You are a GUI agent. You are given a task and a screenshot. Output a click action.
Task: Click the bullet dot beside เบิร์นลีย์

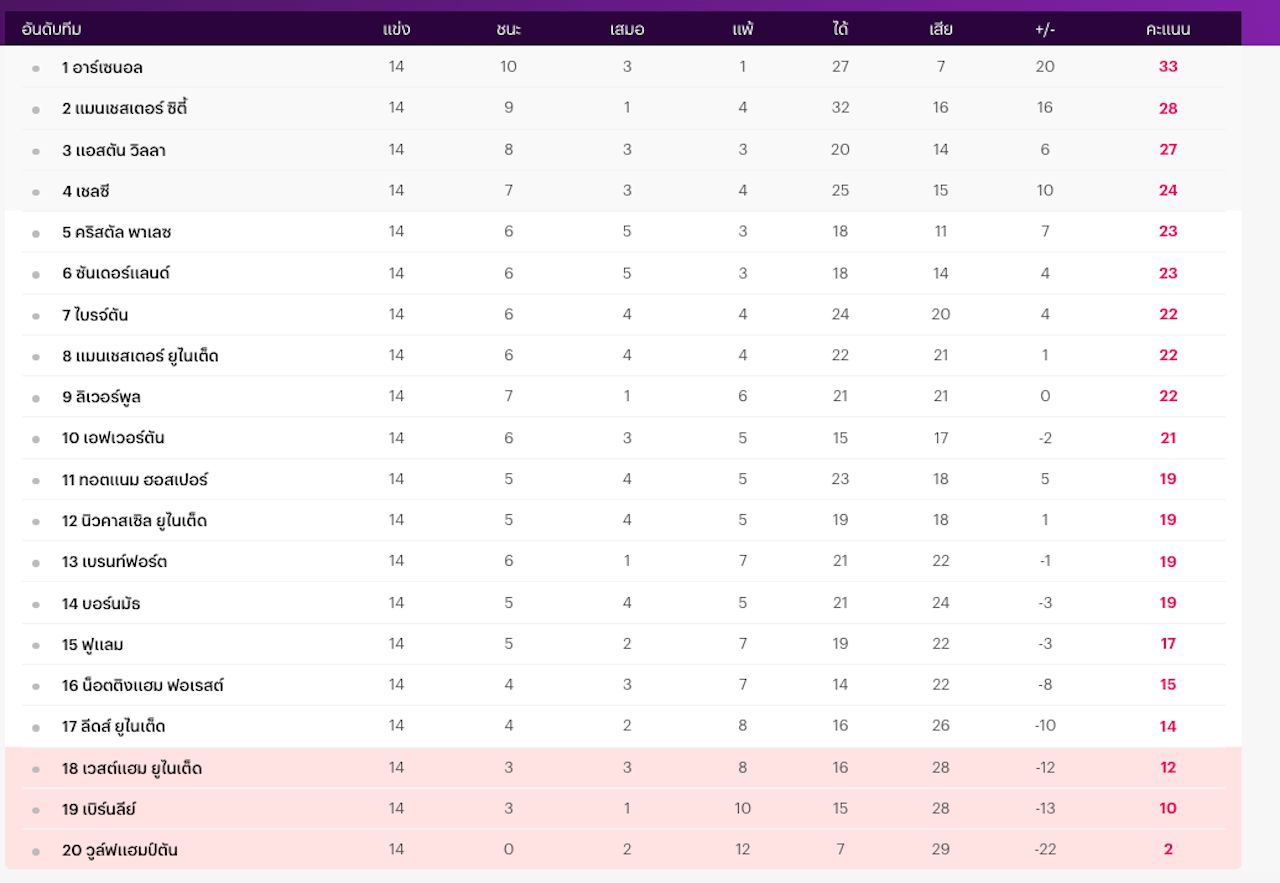[x=36, y=810]
